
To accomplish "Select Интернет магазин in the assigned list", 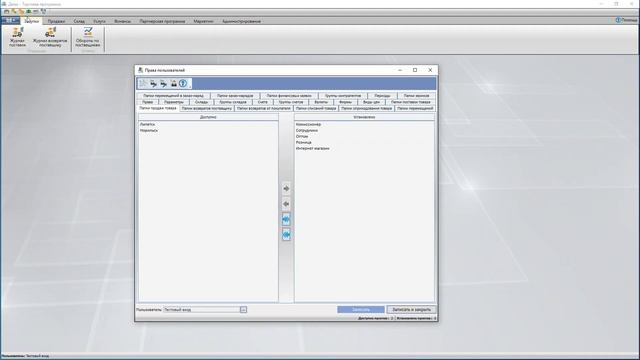I will coord(312,149).
